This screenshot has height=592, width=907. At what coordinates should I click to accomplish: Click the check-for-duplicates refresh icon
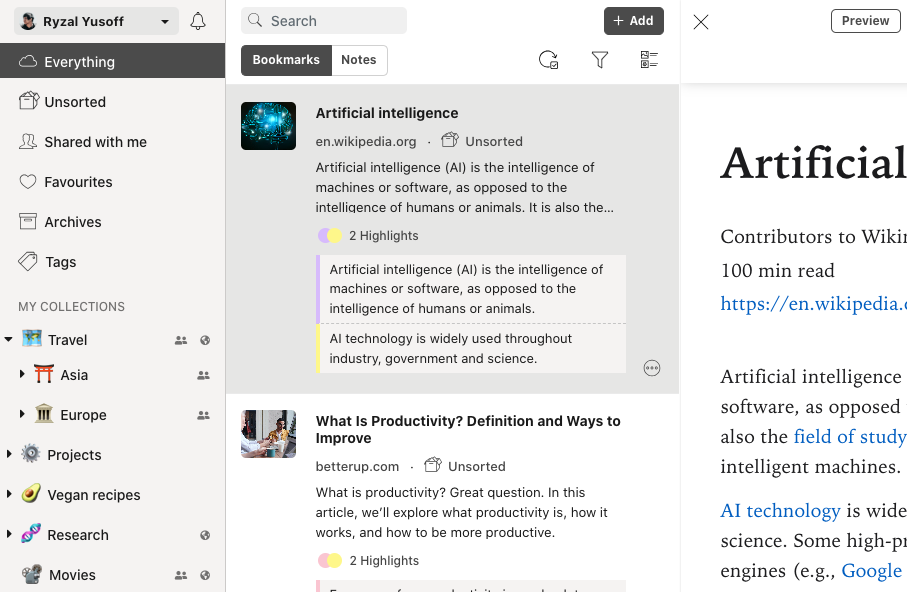[x=548, y=60]
